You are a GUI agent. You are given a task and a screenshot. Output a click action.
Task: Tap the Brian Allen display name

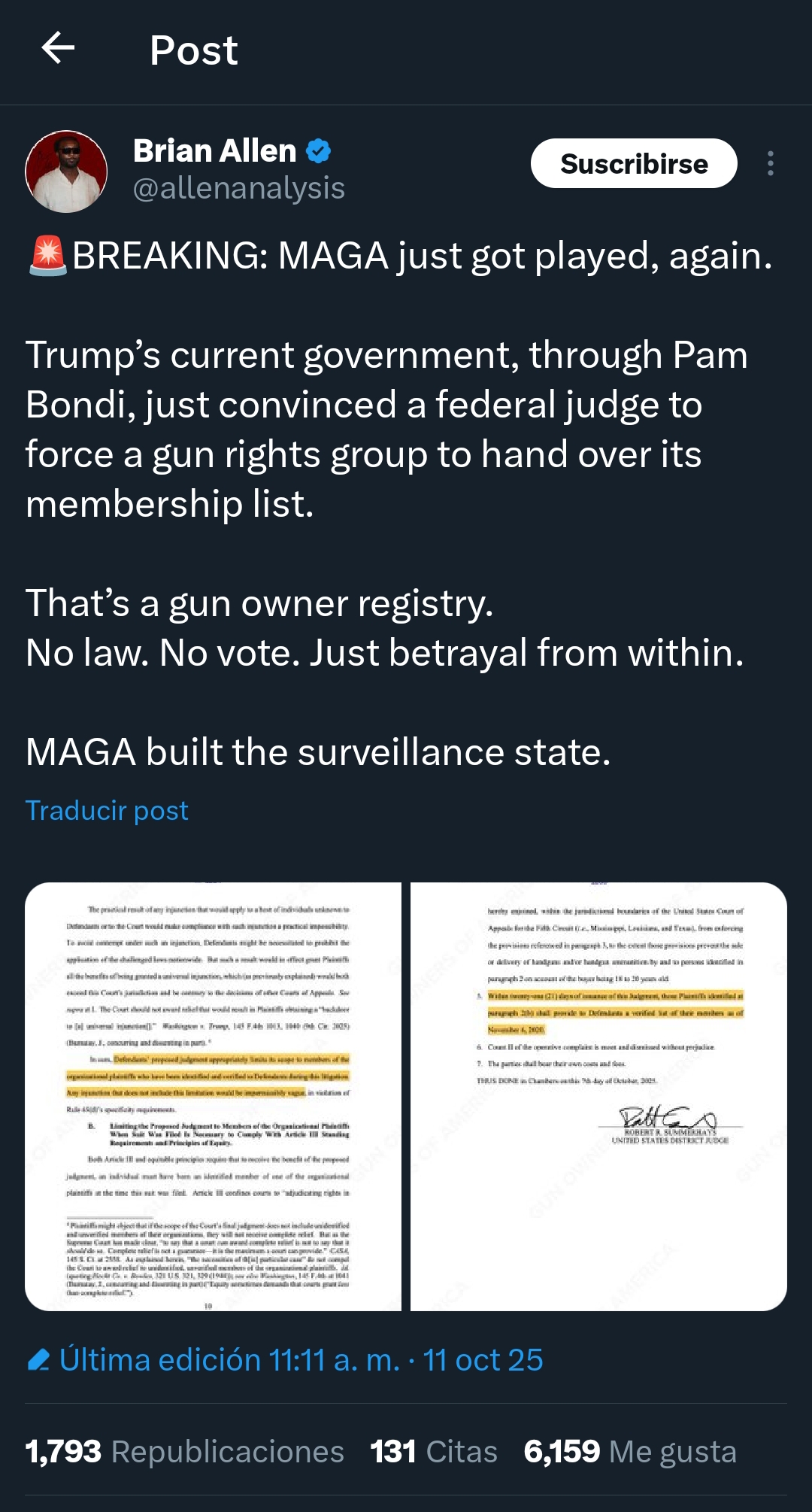pos(215,151)
